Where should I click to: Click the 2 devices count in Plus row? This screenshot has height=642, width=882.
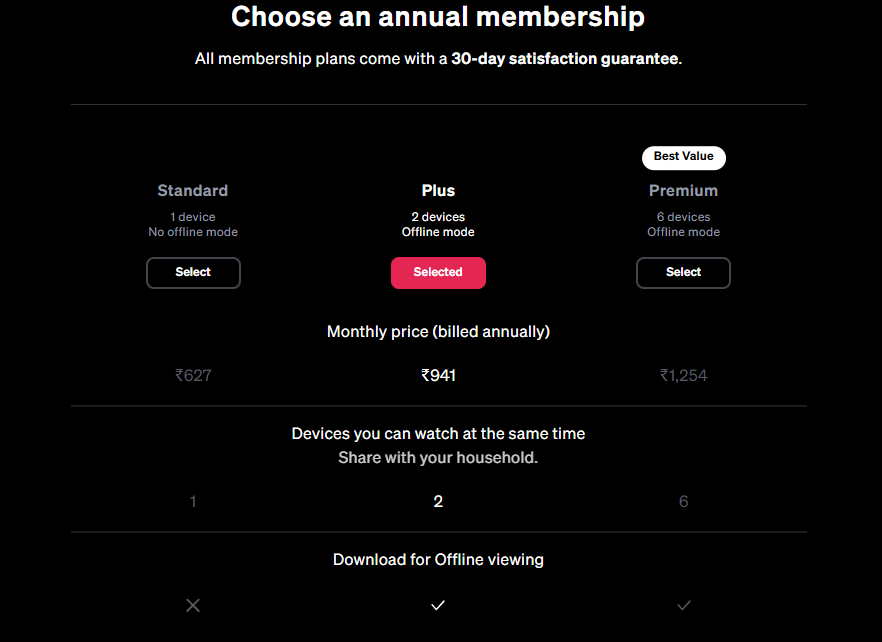coord(438,502)
